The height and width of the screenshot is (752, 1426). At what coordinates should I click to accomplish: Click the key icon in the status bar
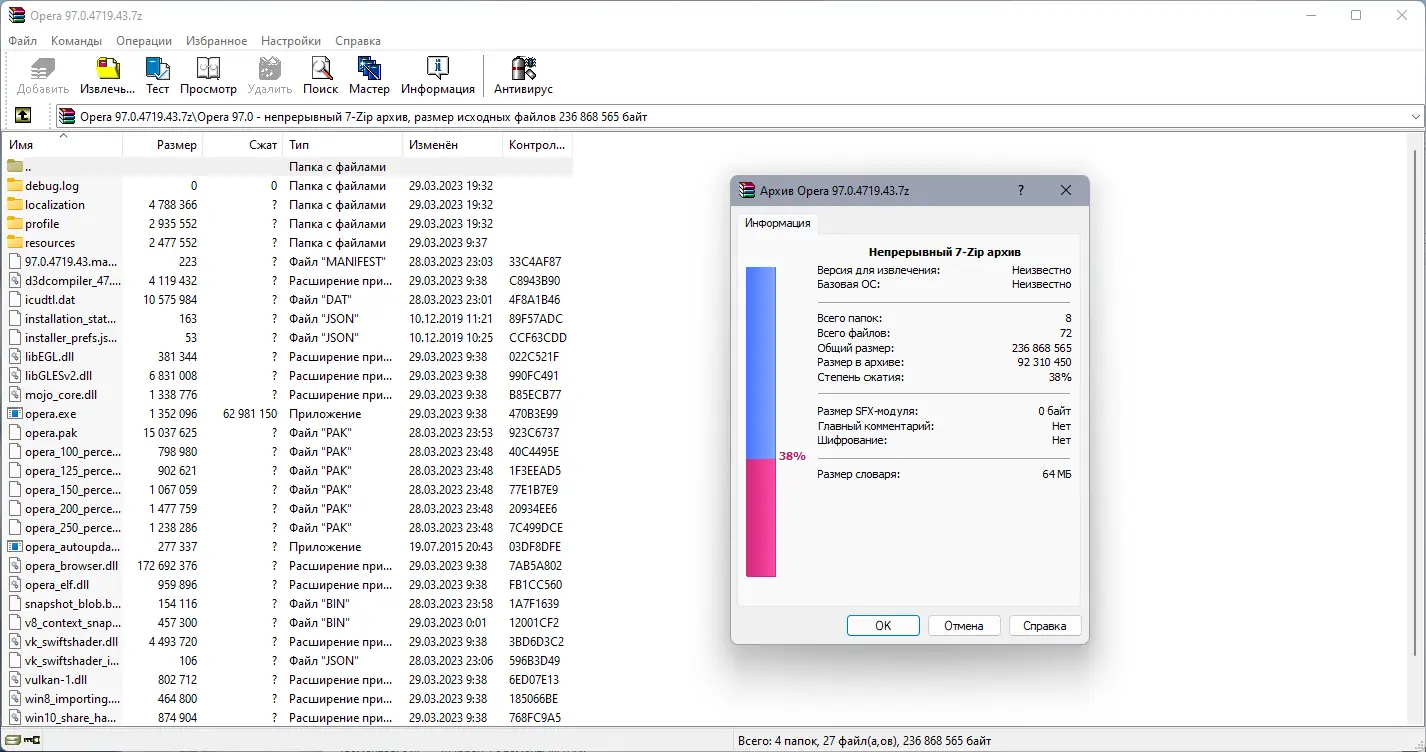(32, 741)
